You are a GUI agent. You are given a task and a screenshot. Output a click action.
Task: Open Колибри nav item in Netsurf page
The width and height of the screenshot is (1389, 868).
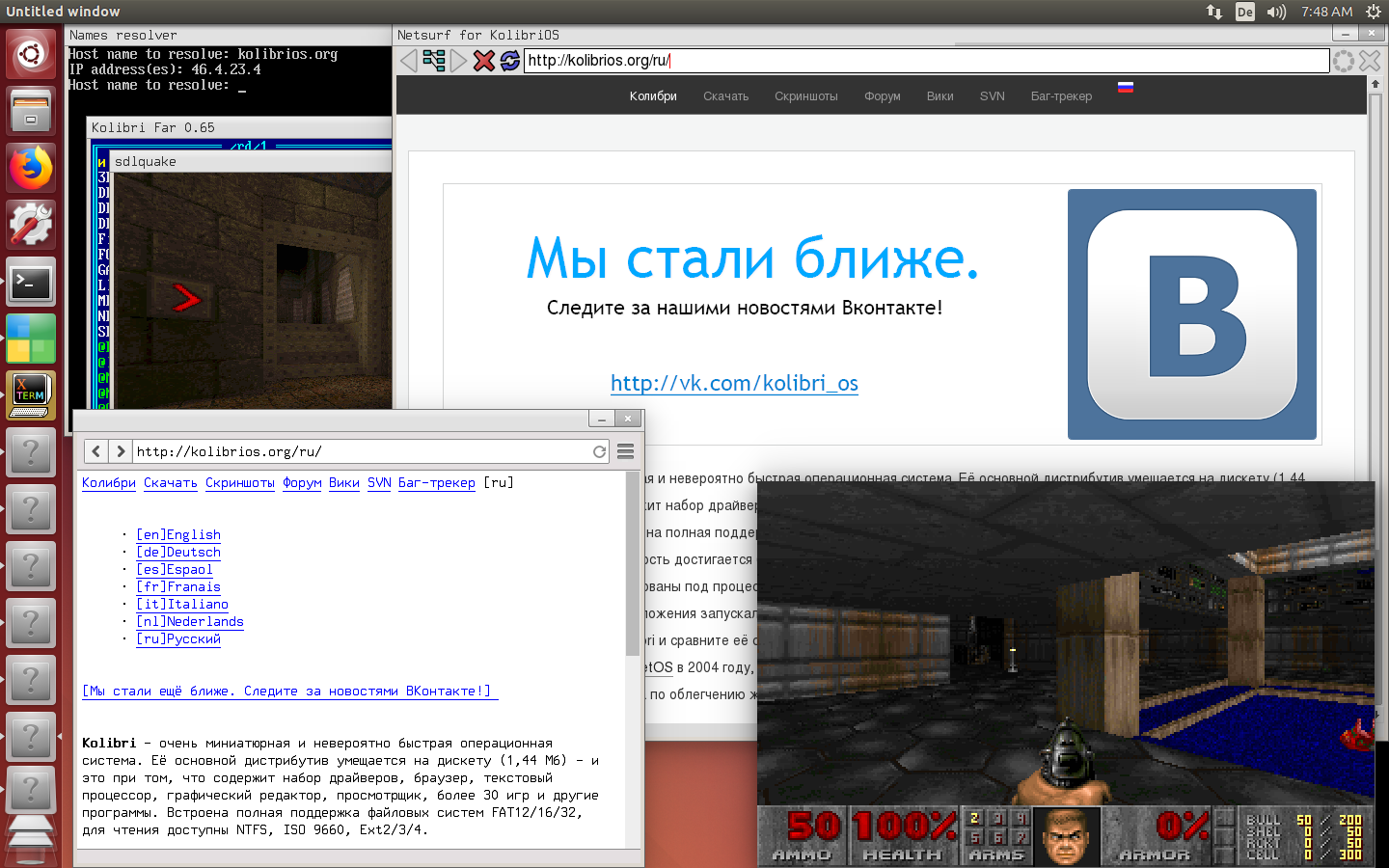tap(653, 96)
